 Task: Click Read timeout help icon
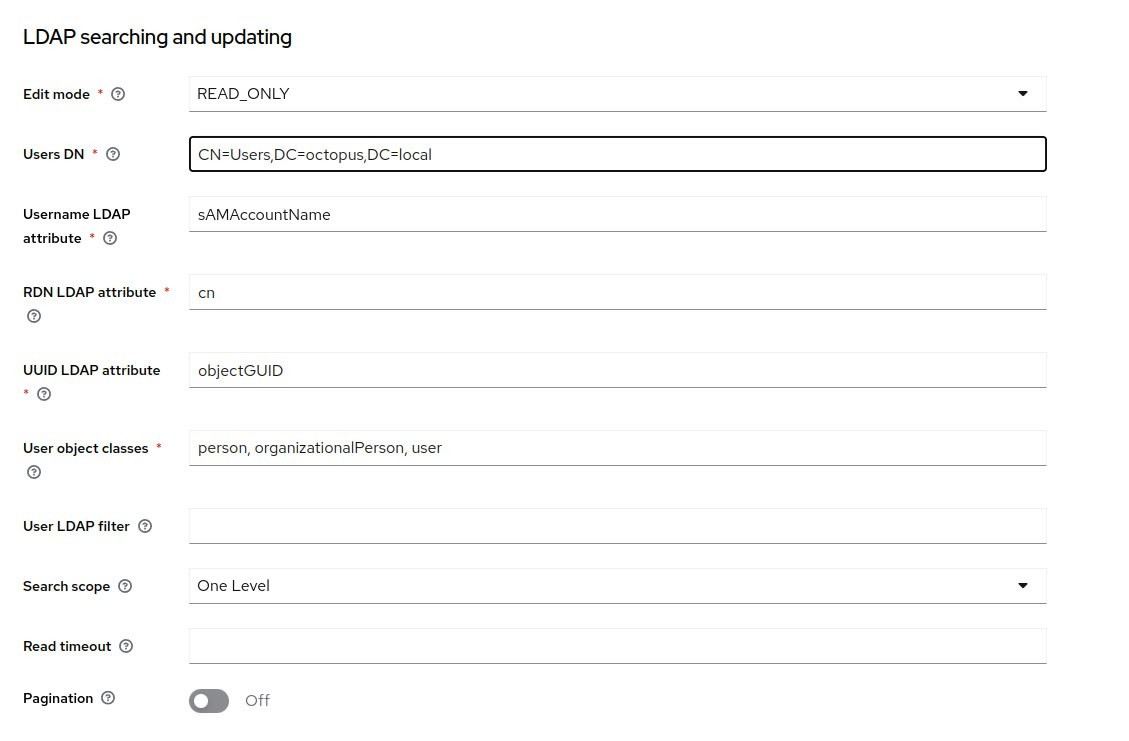point(126,646)
